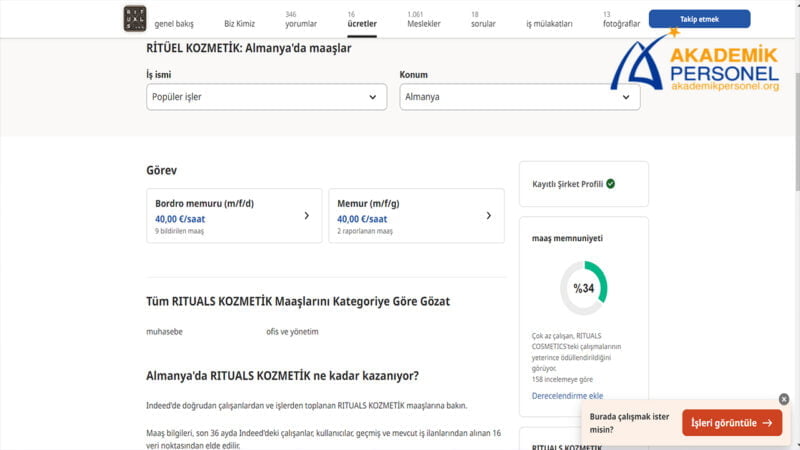Open the muhasebe category link
800x450 pixels.
click(164, 331)
